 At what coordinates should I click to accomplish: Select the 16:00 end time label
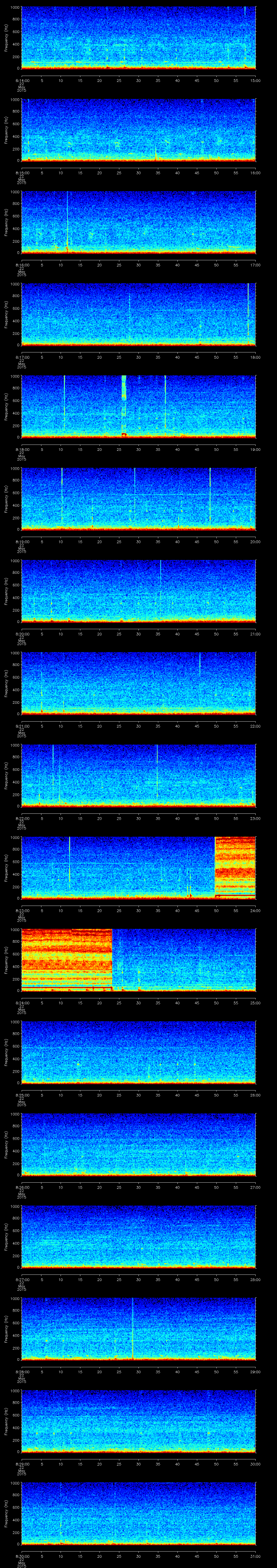[255, 173]
